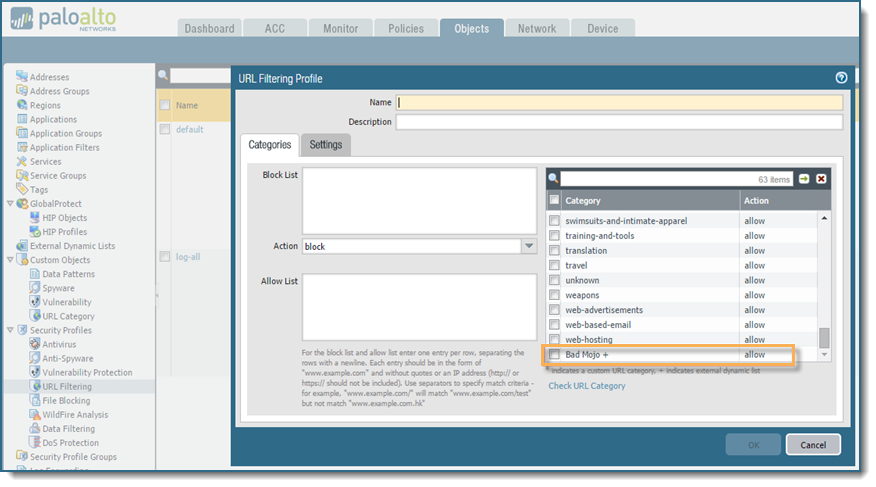Screen dimensions: 876x487
Task: Click the OK button
Action: tap(754, 445)
